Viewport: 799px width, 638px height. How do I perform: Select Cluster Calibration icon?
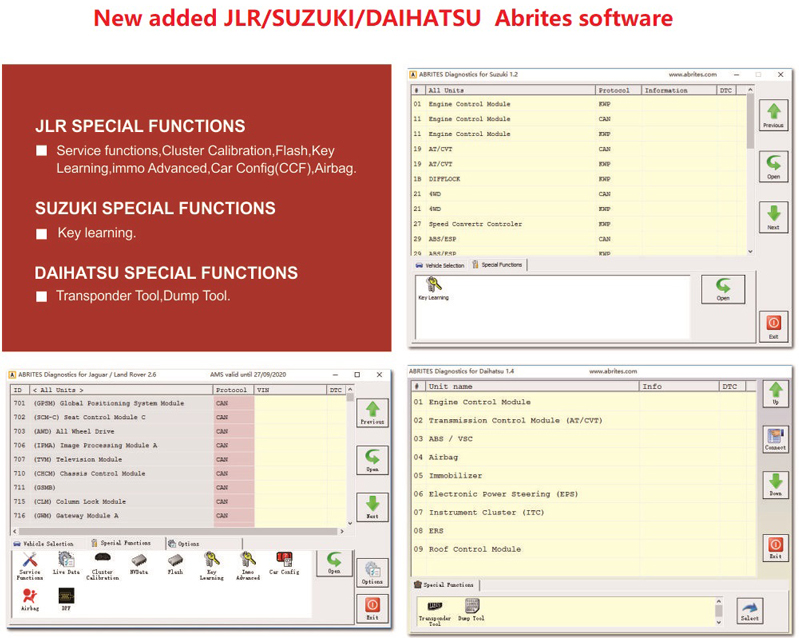coord(102,567)
